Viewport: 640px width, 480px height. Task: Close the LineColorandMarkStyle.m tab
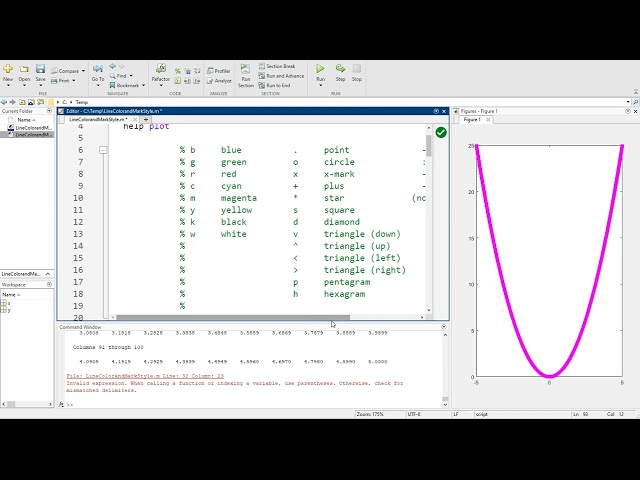135,120
